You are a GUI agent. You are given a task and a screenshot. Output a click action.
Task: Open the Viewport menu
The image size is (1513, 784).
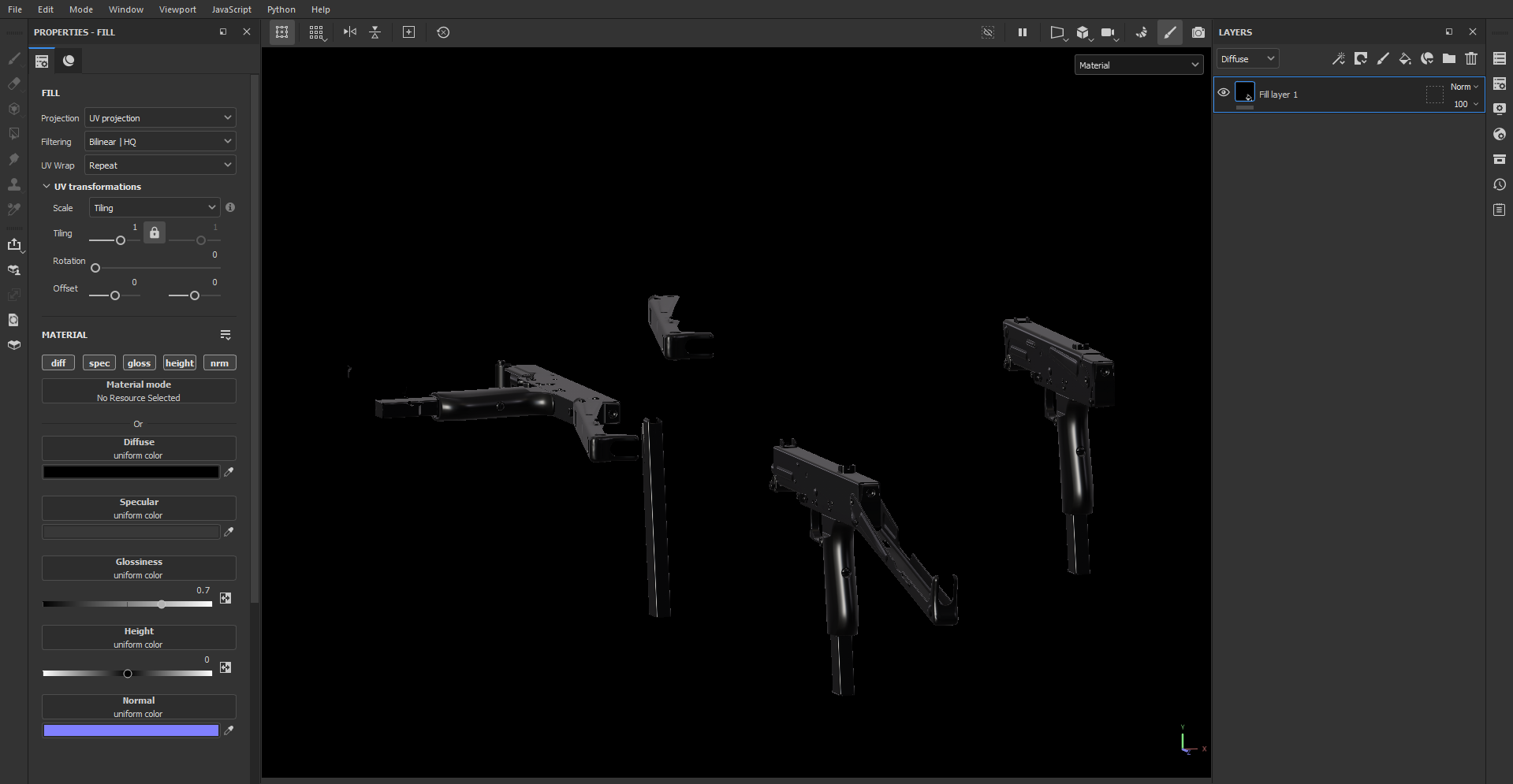177,9
